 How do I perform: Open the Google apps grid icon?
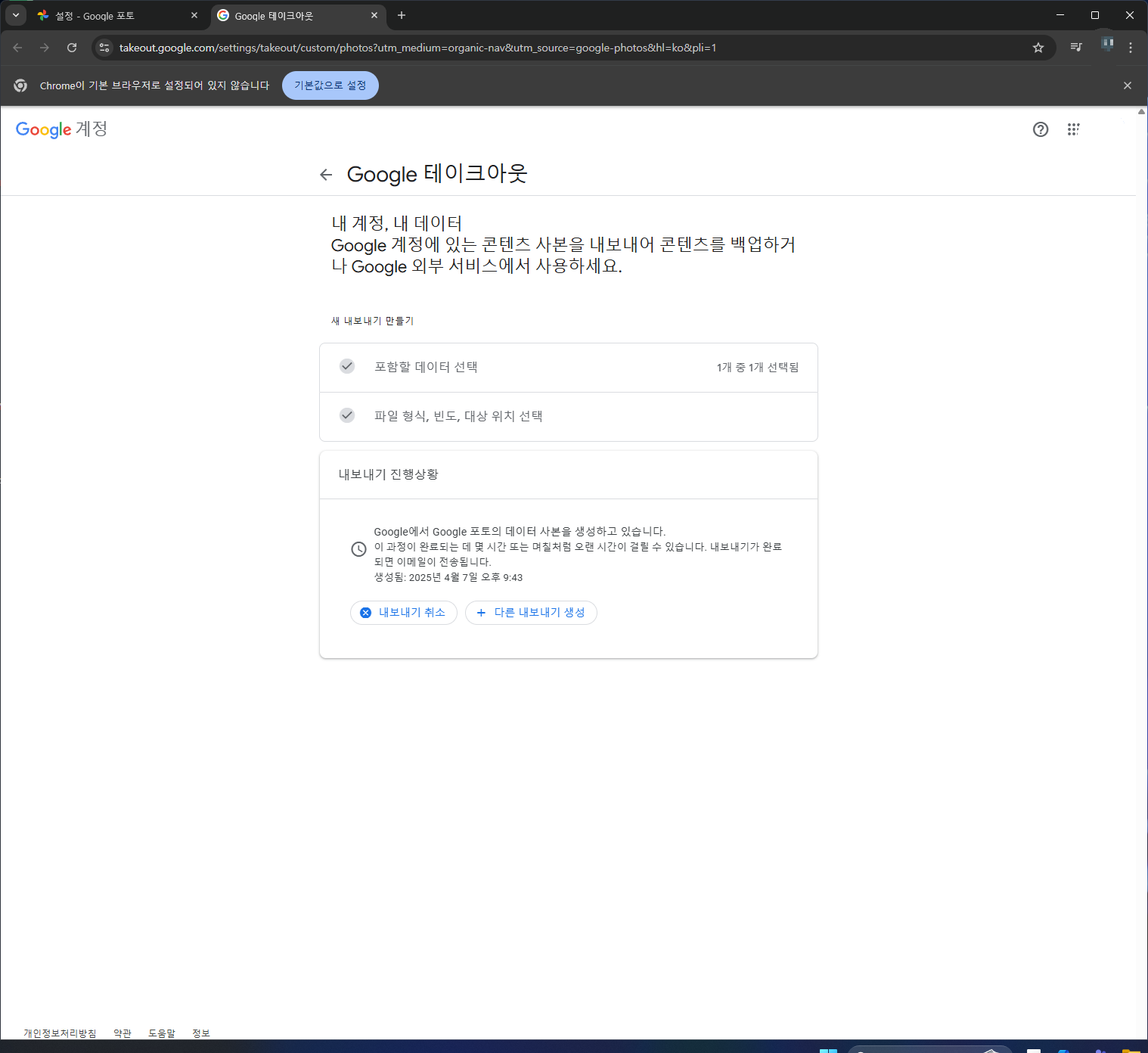(1073, 129)
